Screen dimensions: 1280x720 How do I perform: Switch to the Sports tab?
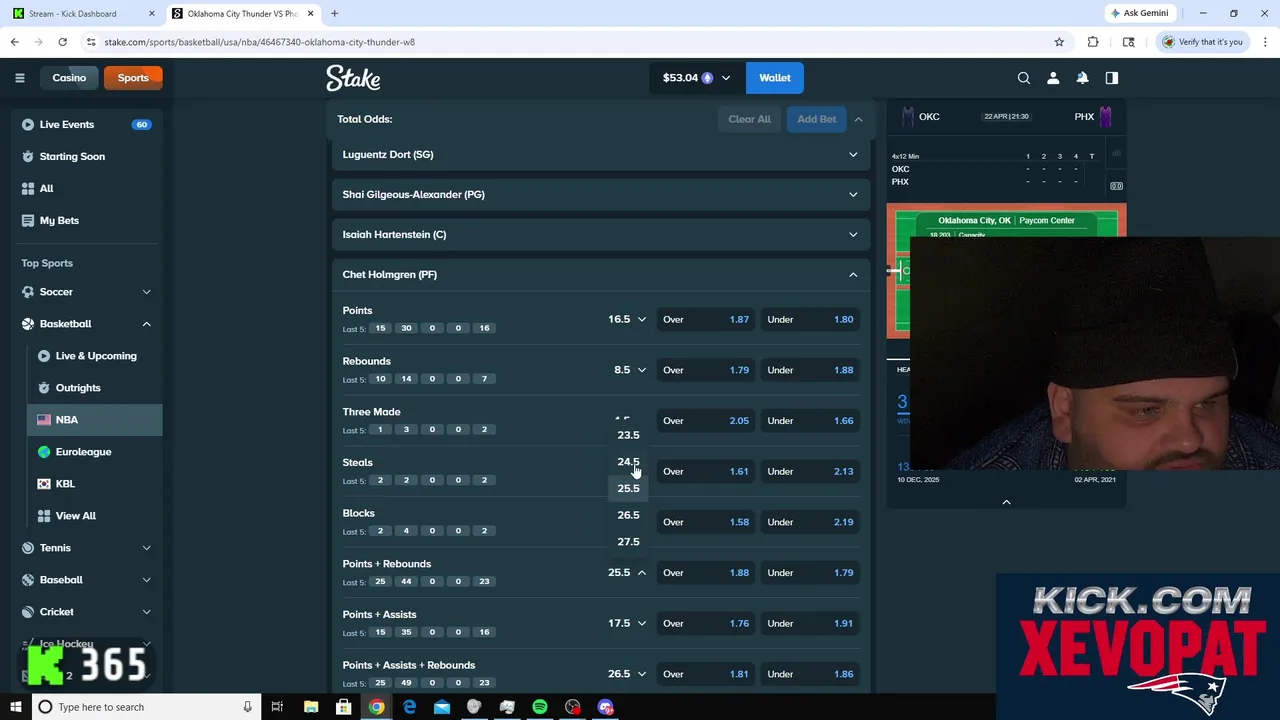(x=133, y=78)
